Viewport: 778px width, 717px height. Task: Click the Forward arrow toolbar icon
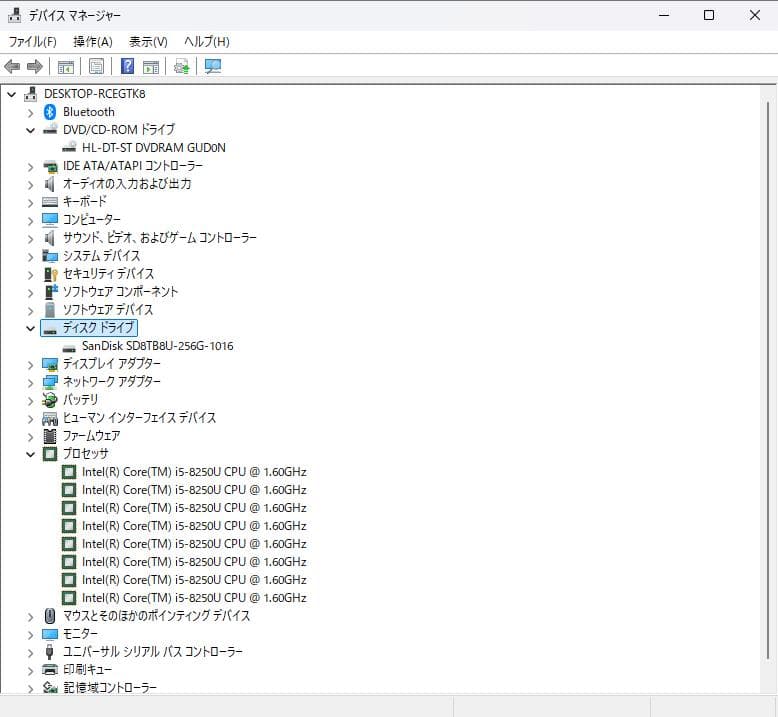click(34, 66)
